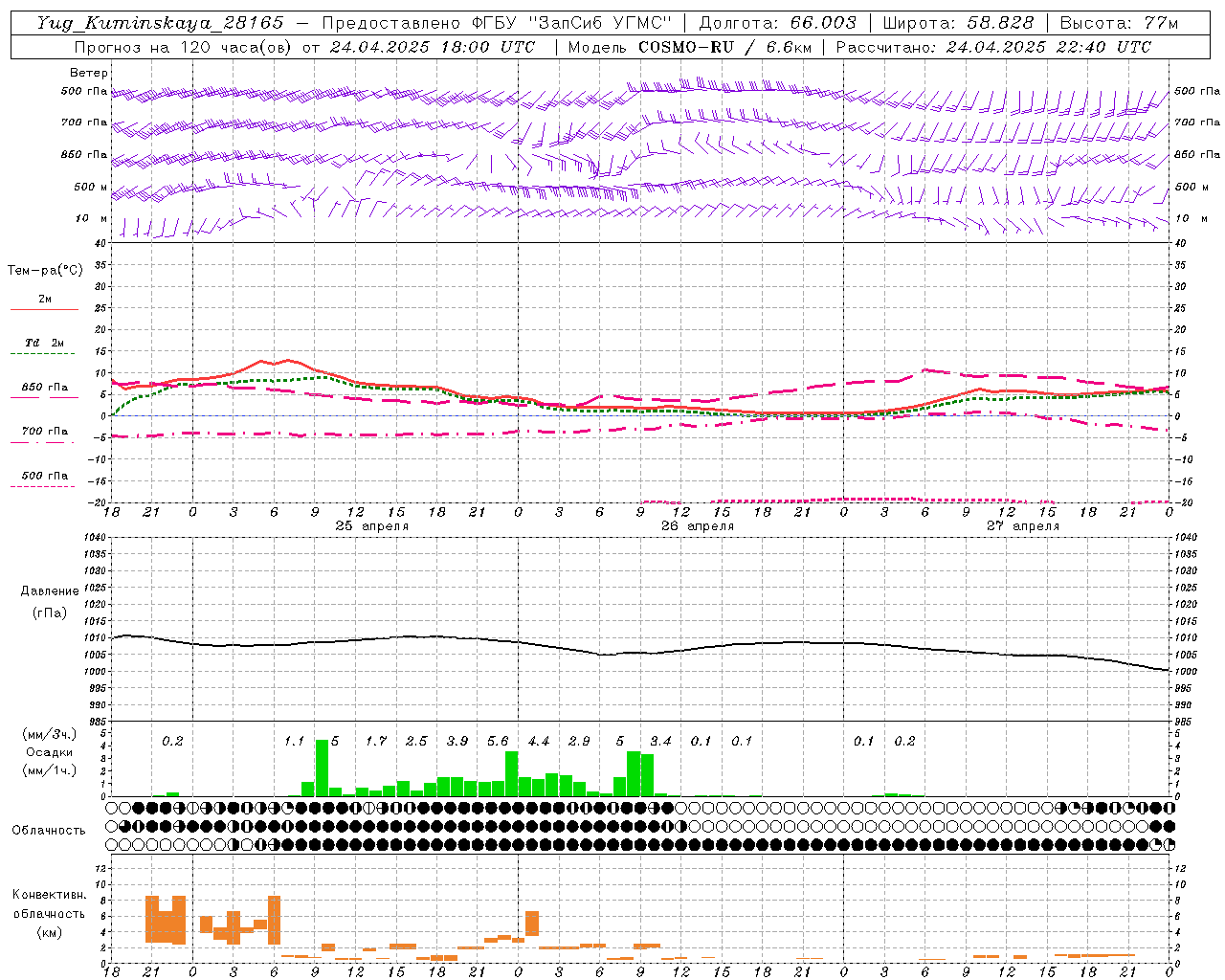
Task: Click the Давление panel label
Action: click(x=50, y=591)
